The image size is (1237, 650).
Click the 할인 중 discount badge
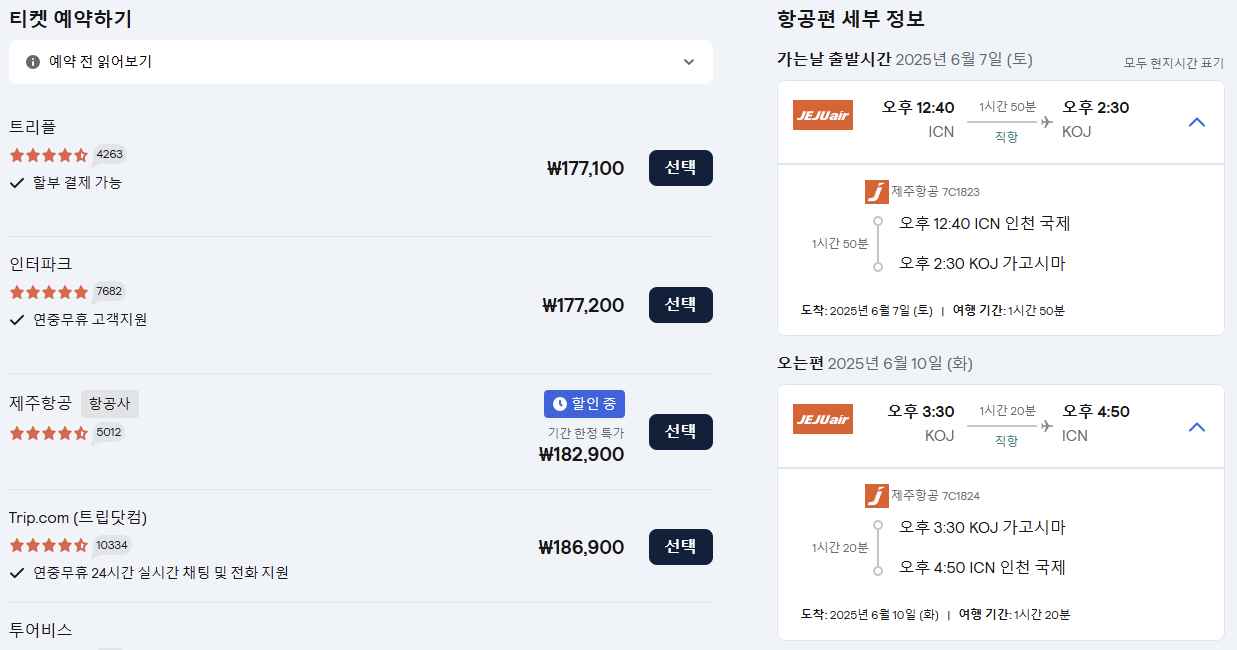coord(584,403)
